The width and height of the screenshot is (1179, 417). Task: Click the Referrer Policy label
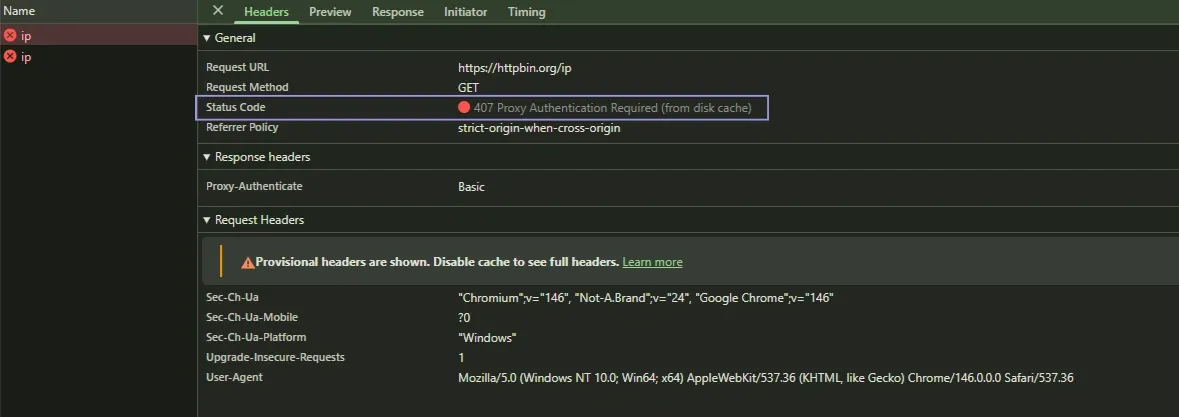pyautogui.click(x=242, y=127)
